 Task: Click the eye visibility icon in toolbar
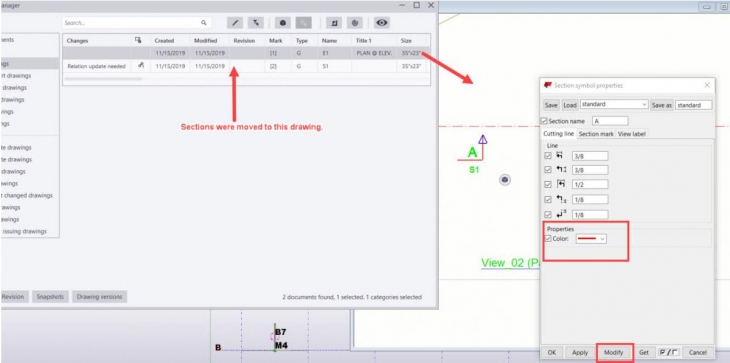click(x=382, y=22)
